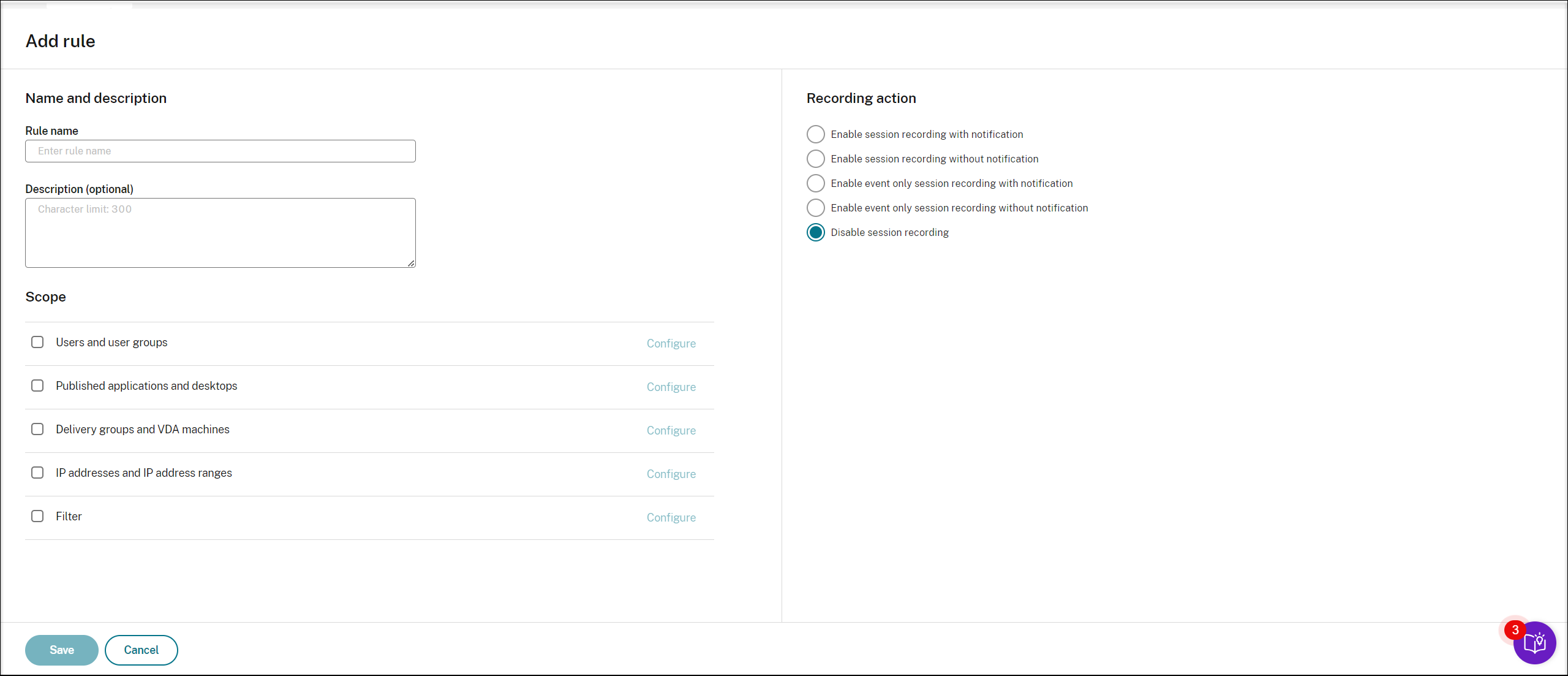Select Enable session recording with notification
This screenshot has width=1568, height=676.
pos(816,134)
